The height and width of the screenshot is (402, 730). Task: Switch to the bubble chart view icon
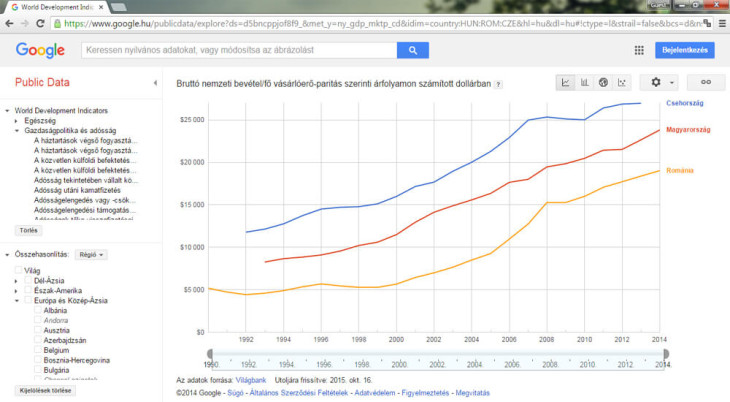[622, 82]
